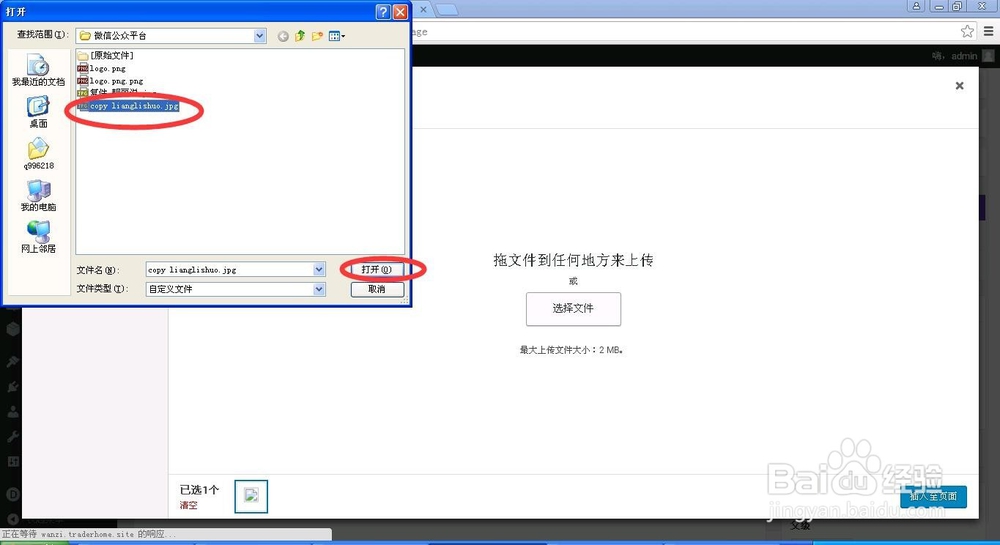Open the Chrome hamburger menu
Screen dimensions: 1000x545
988,31
